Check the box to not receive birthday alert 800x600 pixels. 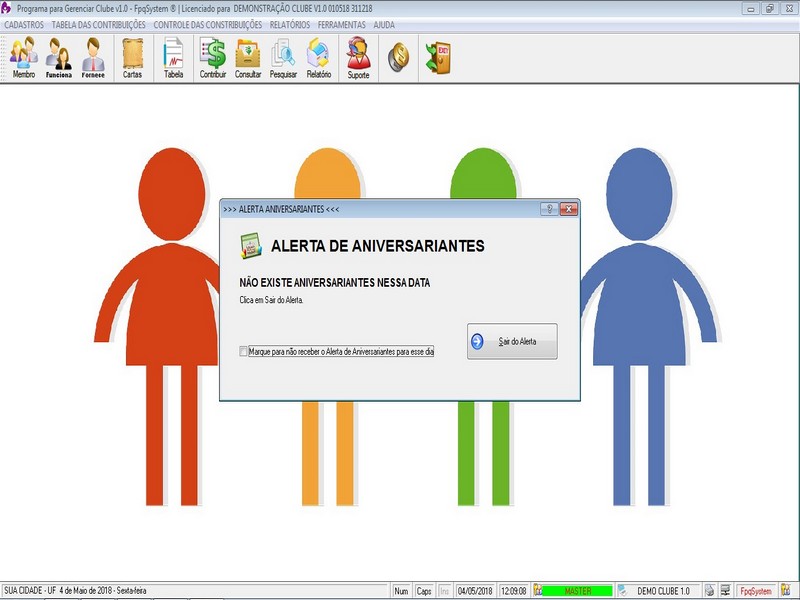point(243,351)
